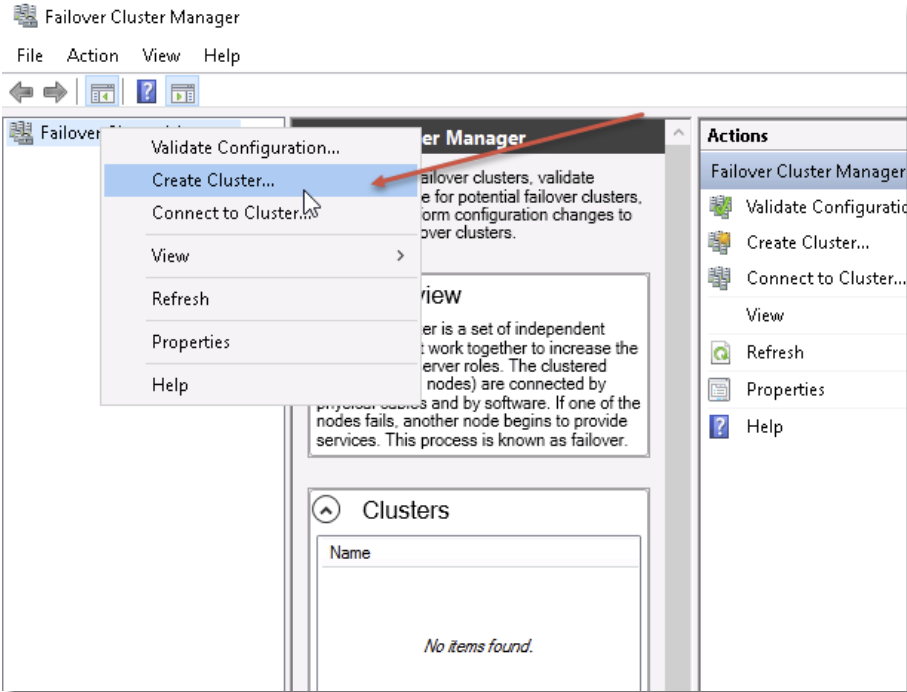The width and height of the screenshot is (907, 692).
Task: Click the center pane vertical scrollbar track
Action: [679, 417]
